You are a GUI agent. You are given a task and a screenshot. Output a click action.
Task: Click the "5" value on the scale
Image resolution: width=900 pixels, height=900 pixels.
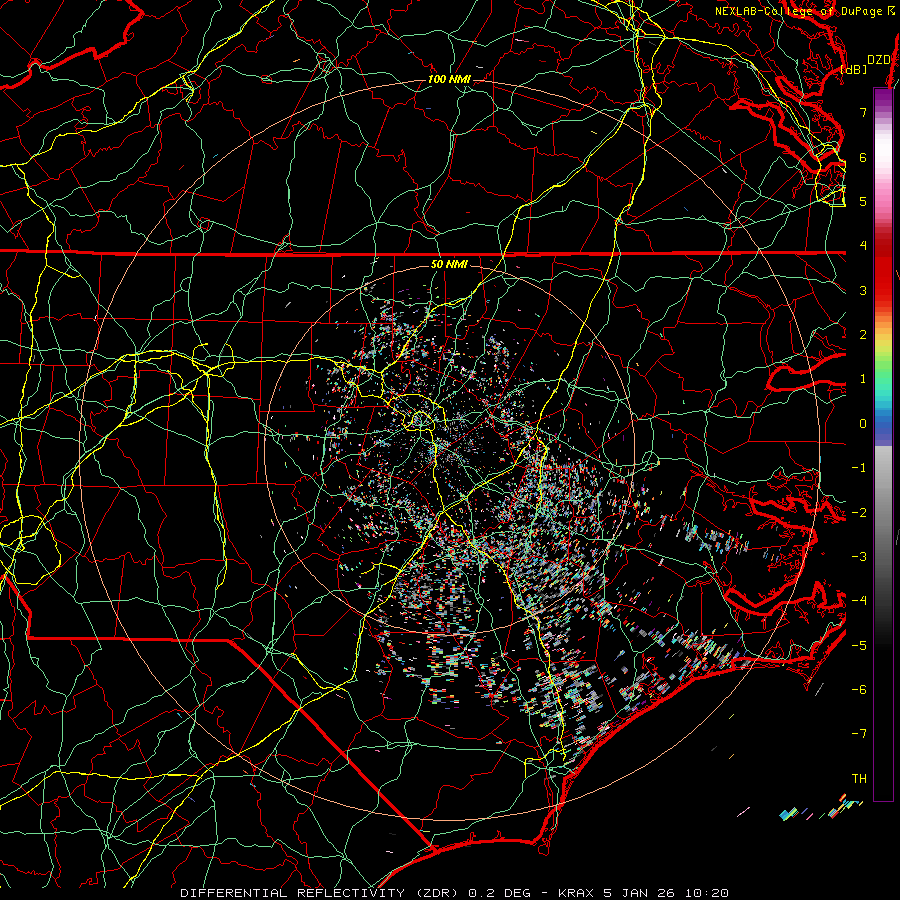tap(863, 201)
